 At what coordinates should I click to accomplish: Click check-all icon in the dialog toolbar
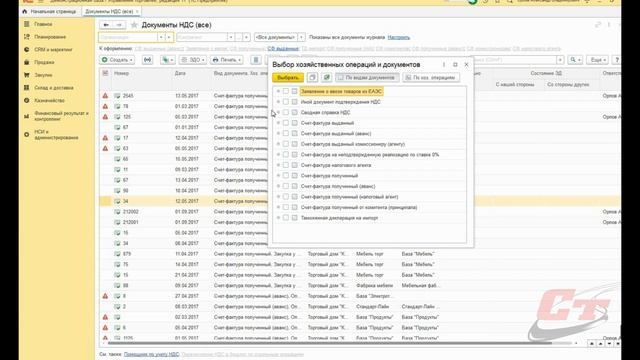point(326,77)
